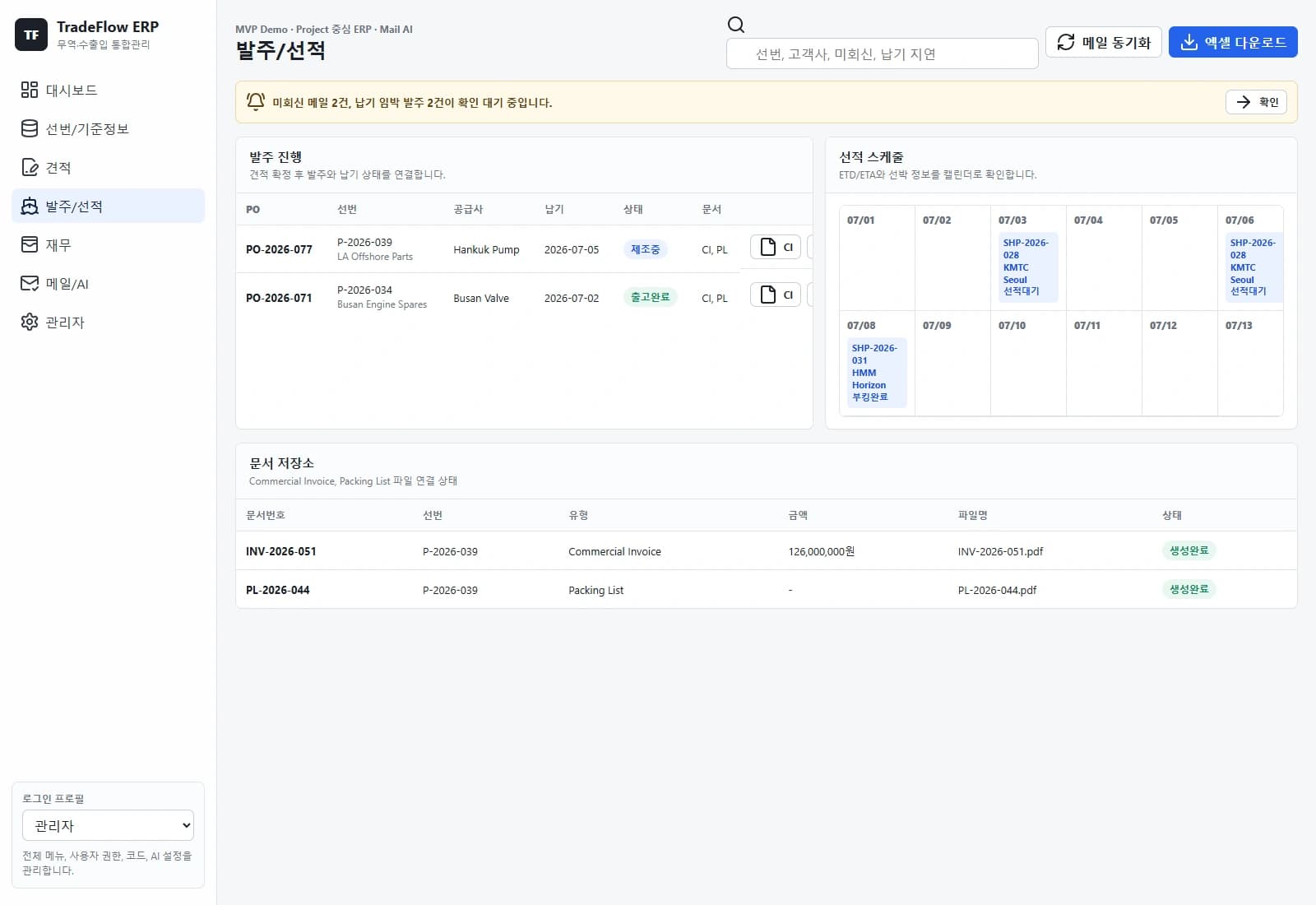Click the 납기 column header
The width and height of the screenshot is (1316, 905).
(554, 209)
